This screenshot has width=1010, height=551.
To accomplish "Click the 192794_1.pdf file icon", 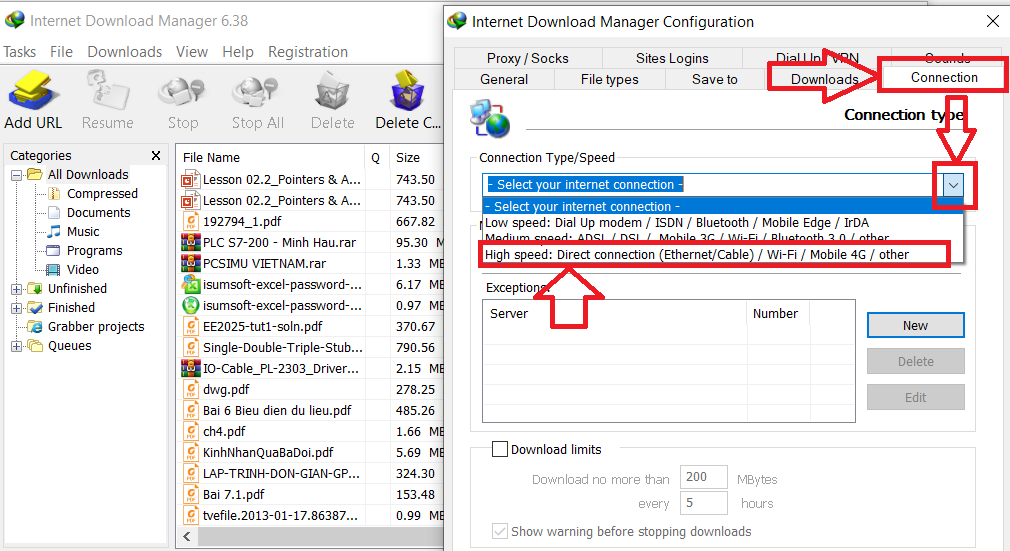I will 191,222.
